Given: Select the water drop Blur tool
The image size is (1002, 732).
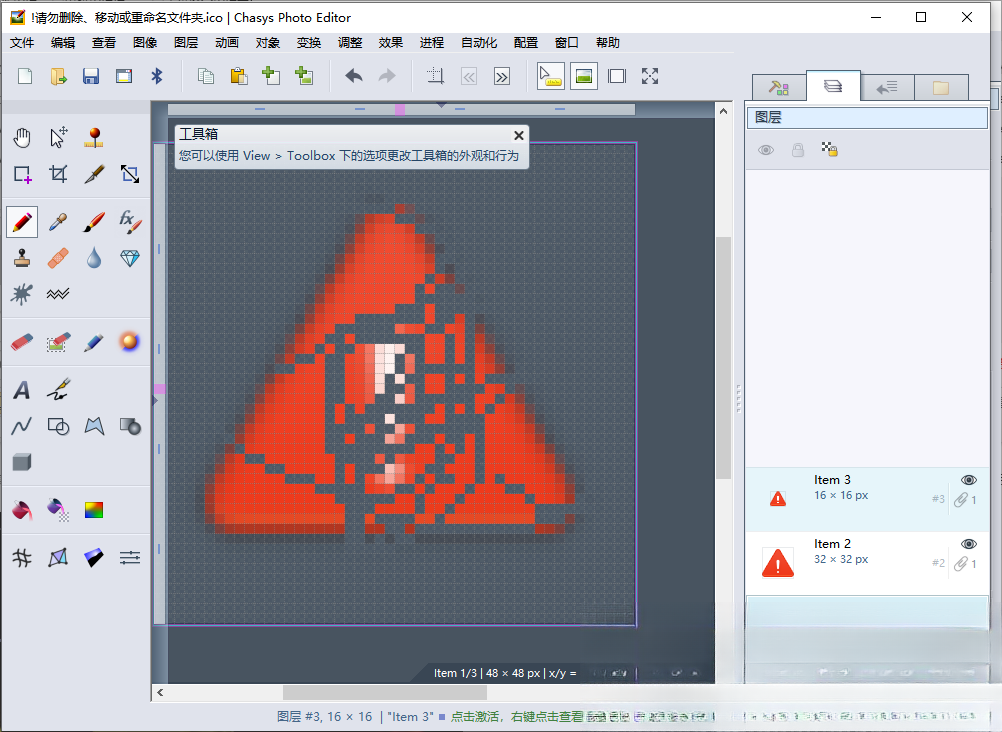Looking at the screenshot, I should click(94, 258).
